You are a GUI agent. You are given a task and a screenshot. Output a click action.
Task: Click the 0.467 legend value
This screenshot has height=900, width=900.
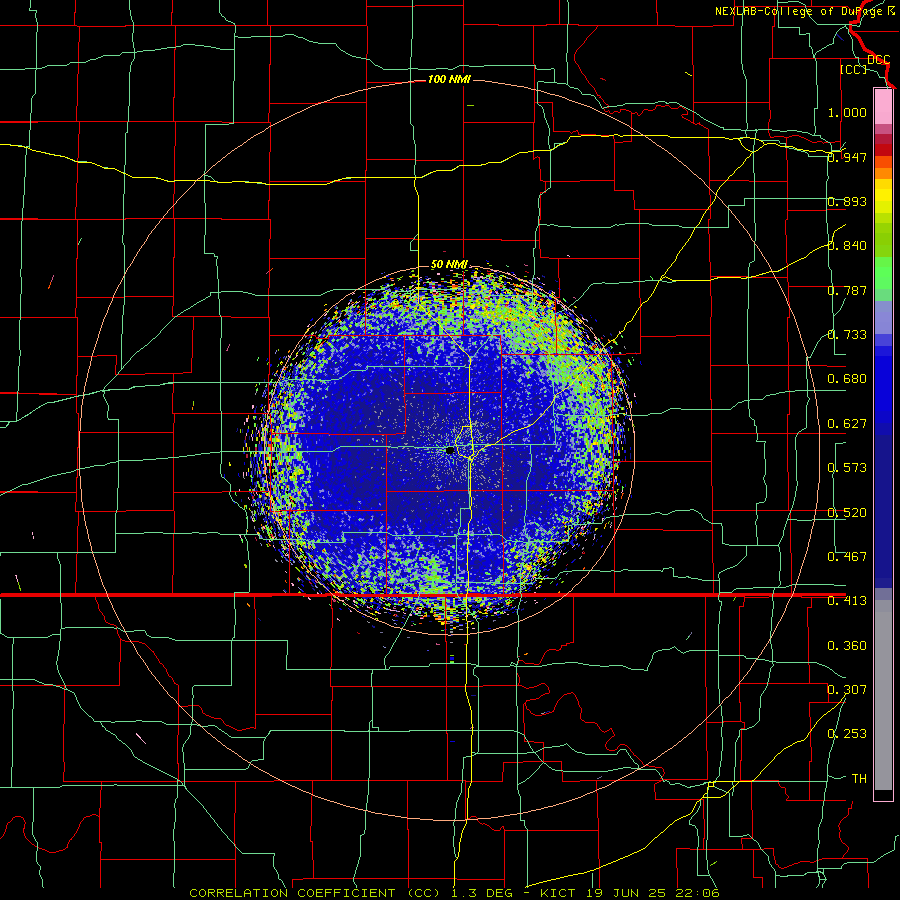click(847, 557)
